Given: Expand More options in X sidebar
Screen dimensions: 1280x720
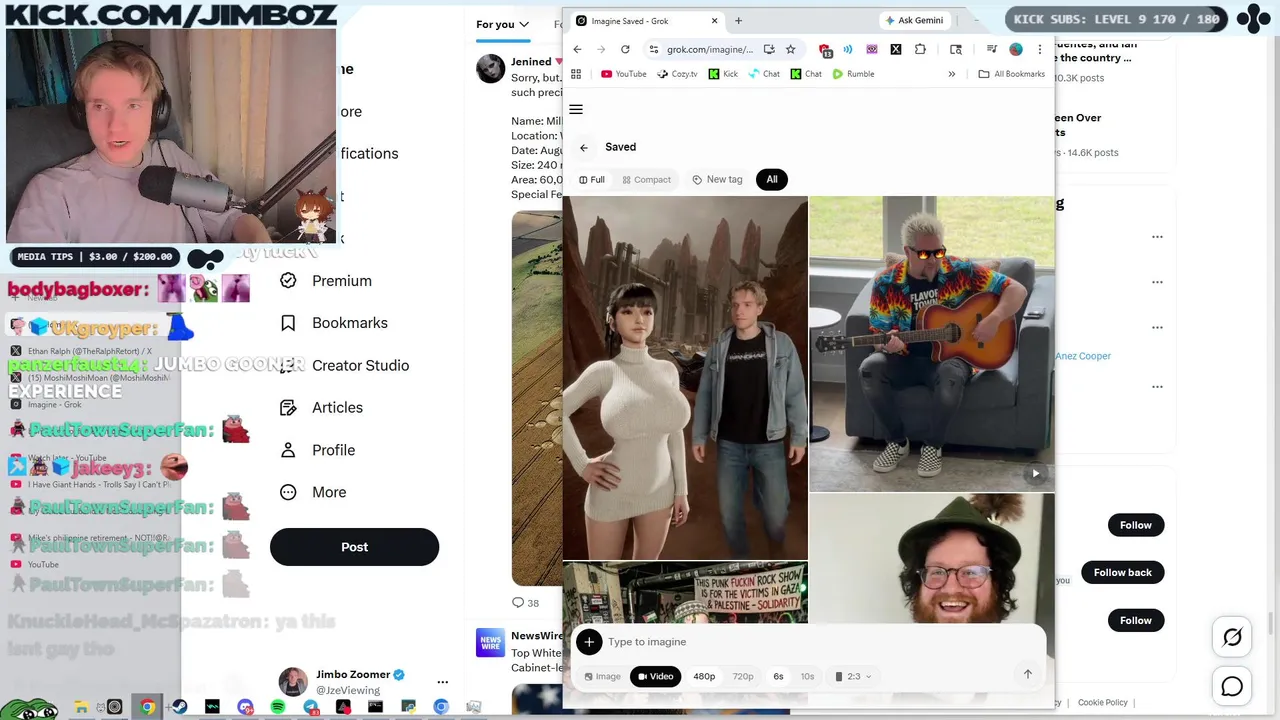Looking at the screenshot, I should pos(313,492).
